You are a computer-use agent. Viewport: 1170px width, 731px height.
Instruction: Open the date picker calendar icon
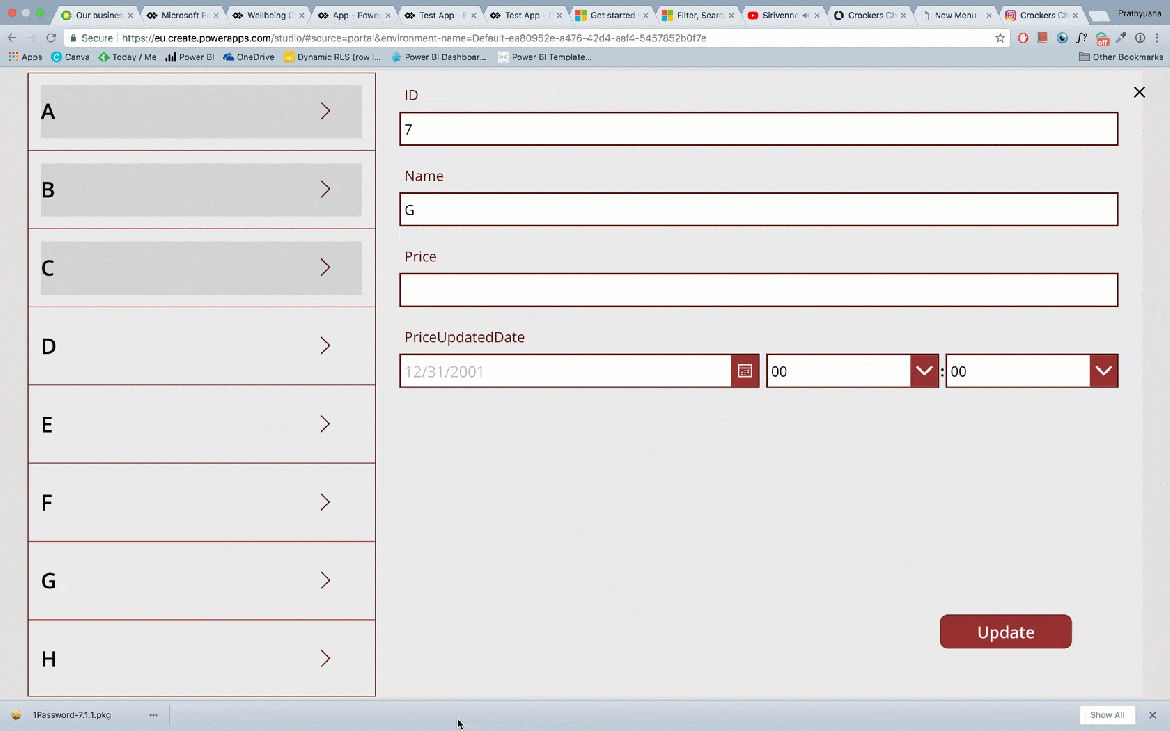tap(745, 371)
